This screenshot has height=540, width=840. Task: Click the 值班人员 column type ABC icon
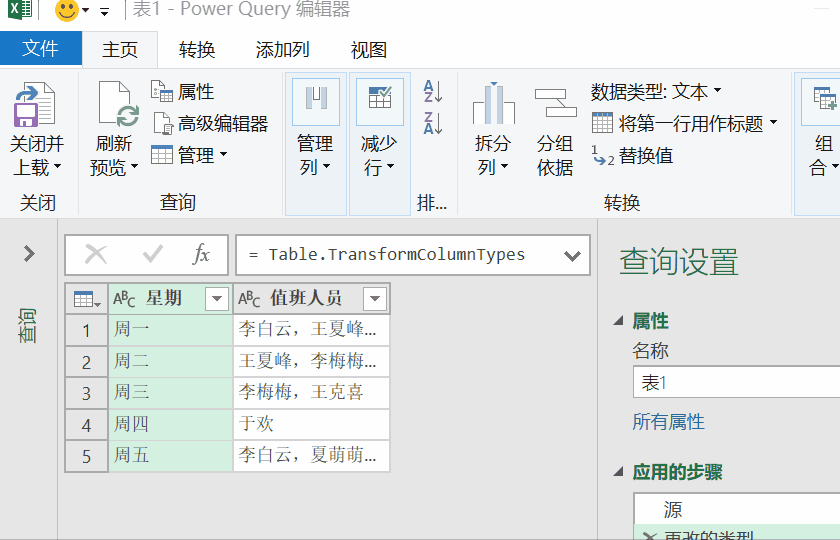[249, 299]
